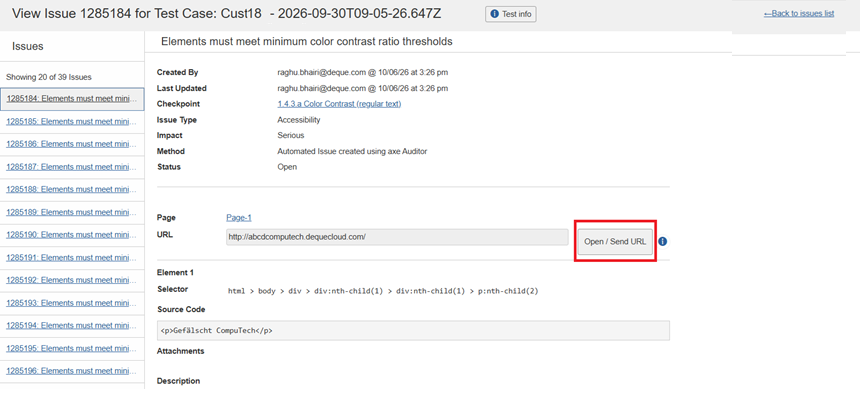Open the Test info button
The width and height of the screenshot is (860, 394).
pyautogui.click(x=511, y=14)
